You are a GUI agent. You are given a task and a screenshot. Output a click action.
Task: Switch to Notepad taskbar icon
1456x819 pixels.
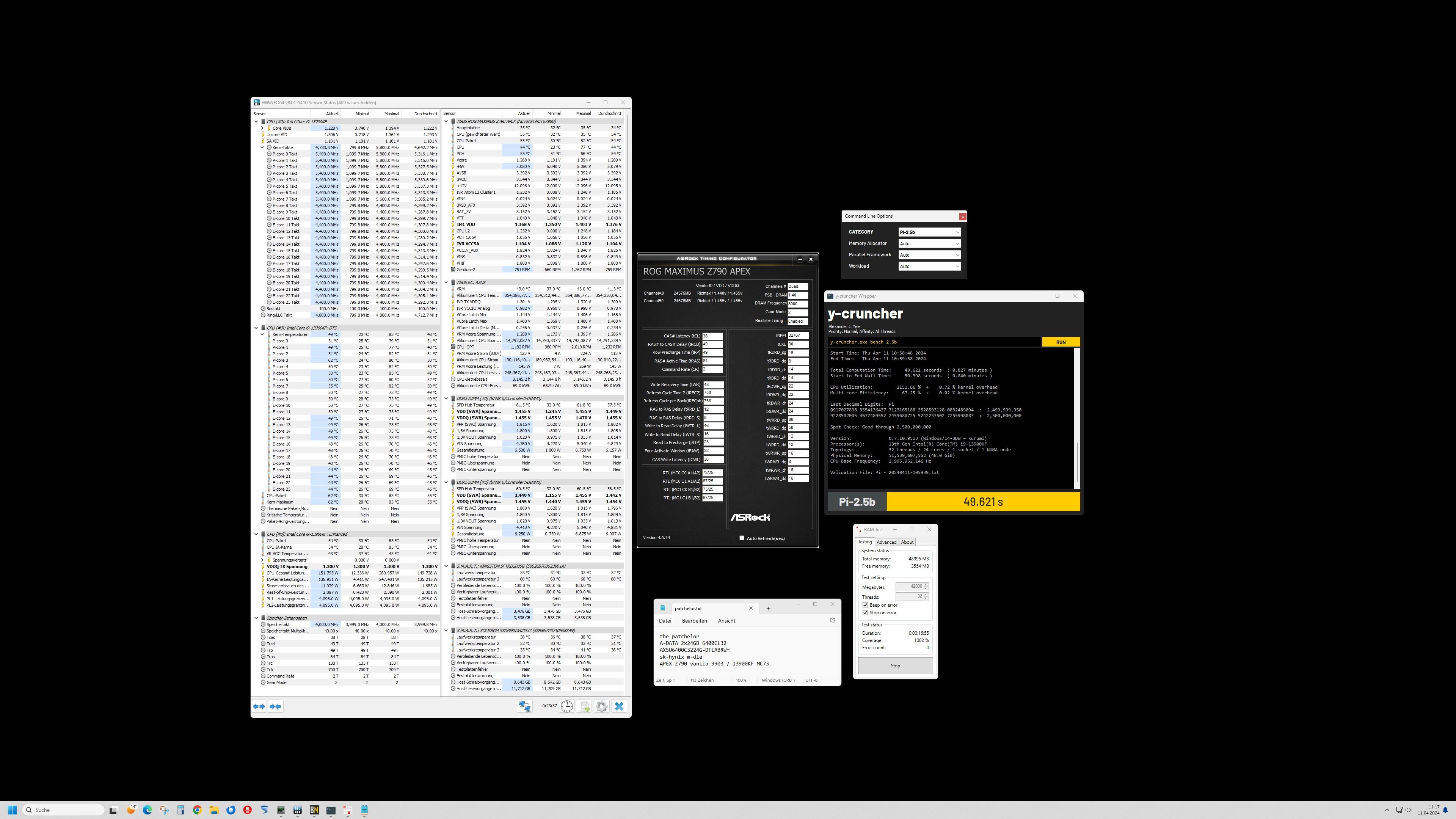tap(364, 810)
